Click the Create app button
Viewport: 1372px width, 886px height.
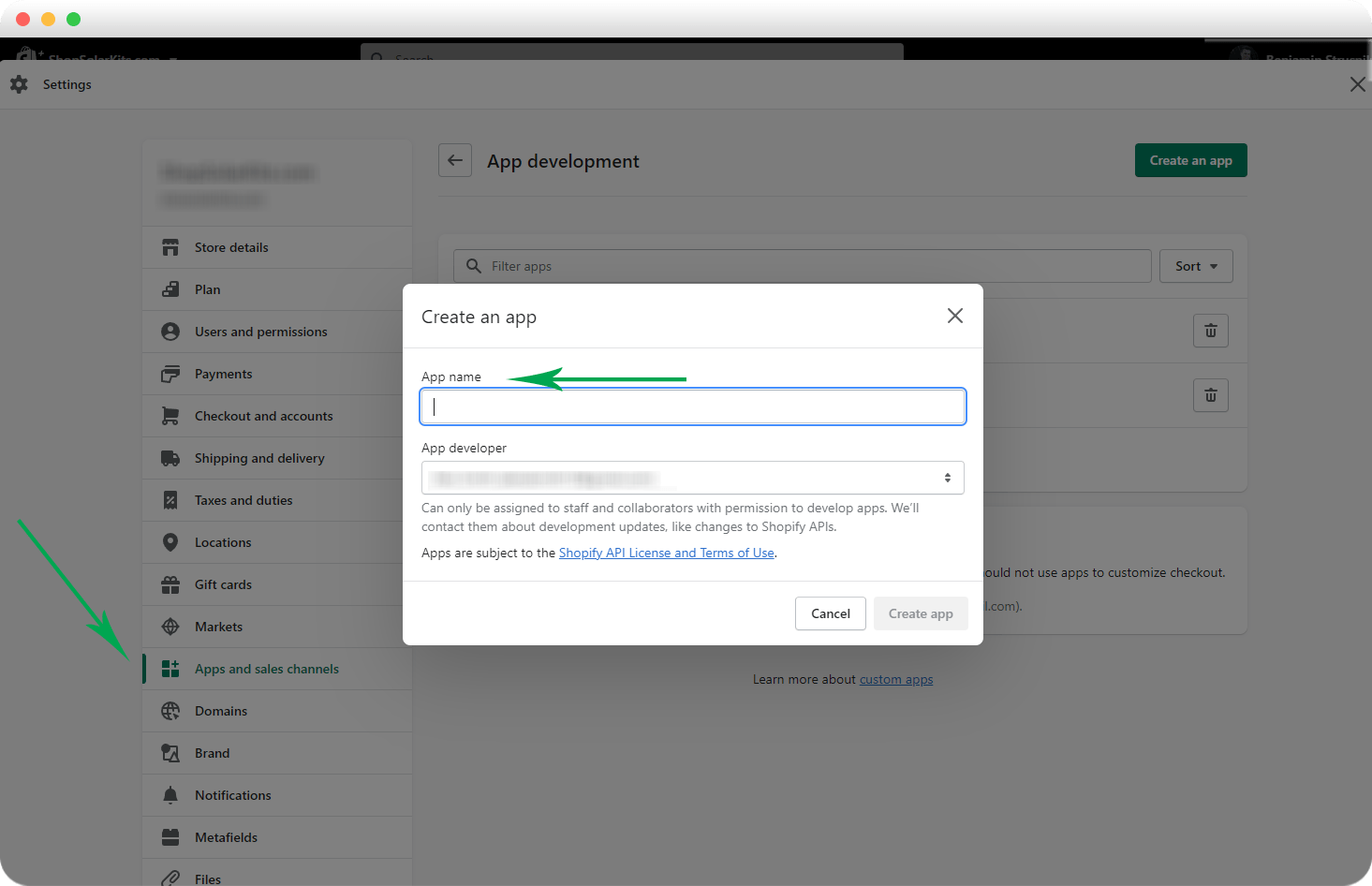(921, 613)
